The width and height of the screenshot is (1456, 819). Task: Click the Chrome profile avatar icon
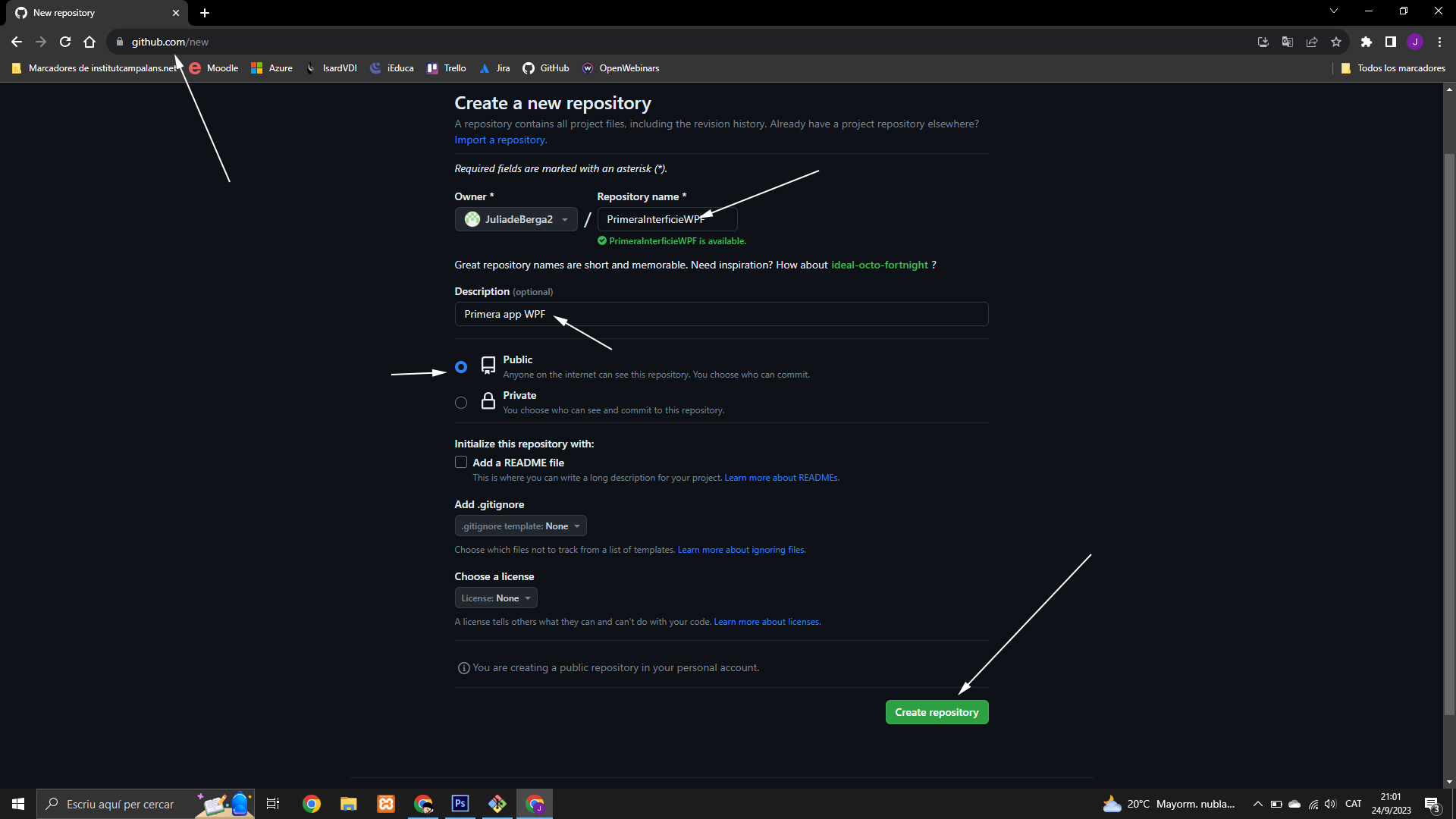point(1415,42)
